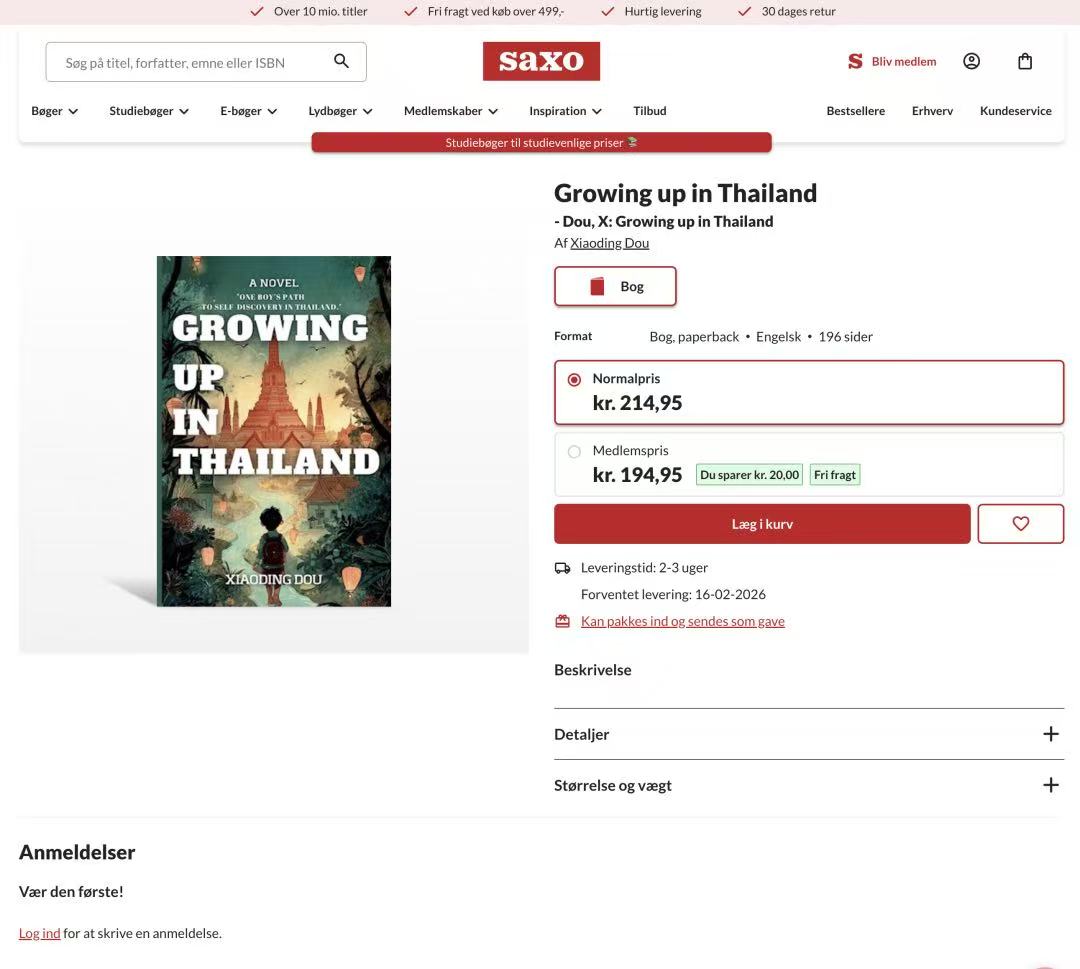Expand the Størrelse og vægt section
Screen dimensions: 1080x969
1050,785
